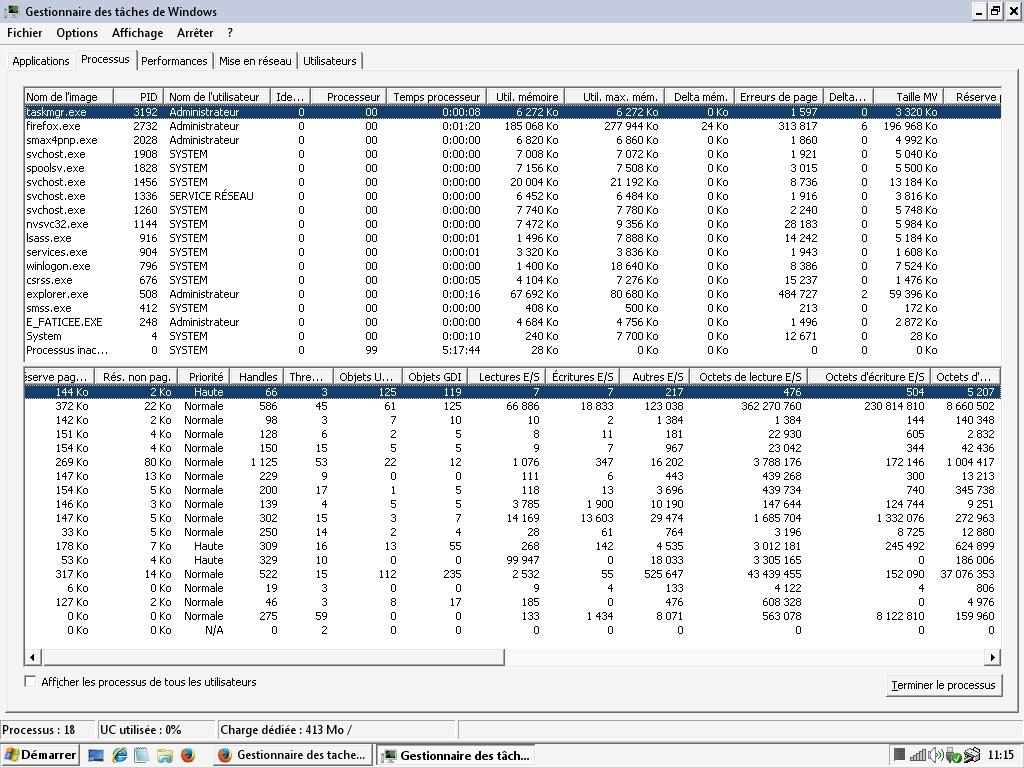Sort by the Handles column header

[257, 377]
